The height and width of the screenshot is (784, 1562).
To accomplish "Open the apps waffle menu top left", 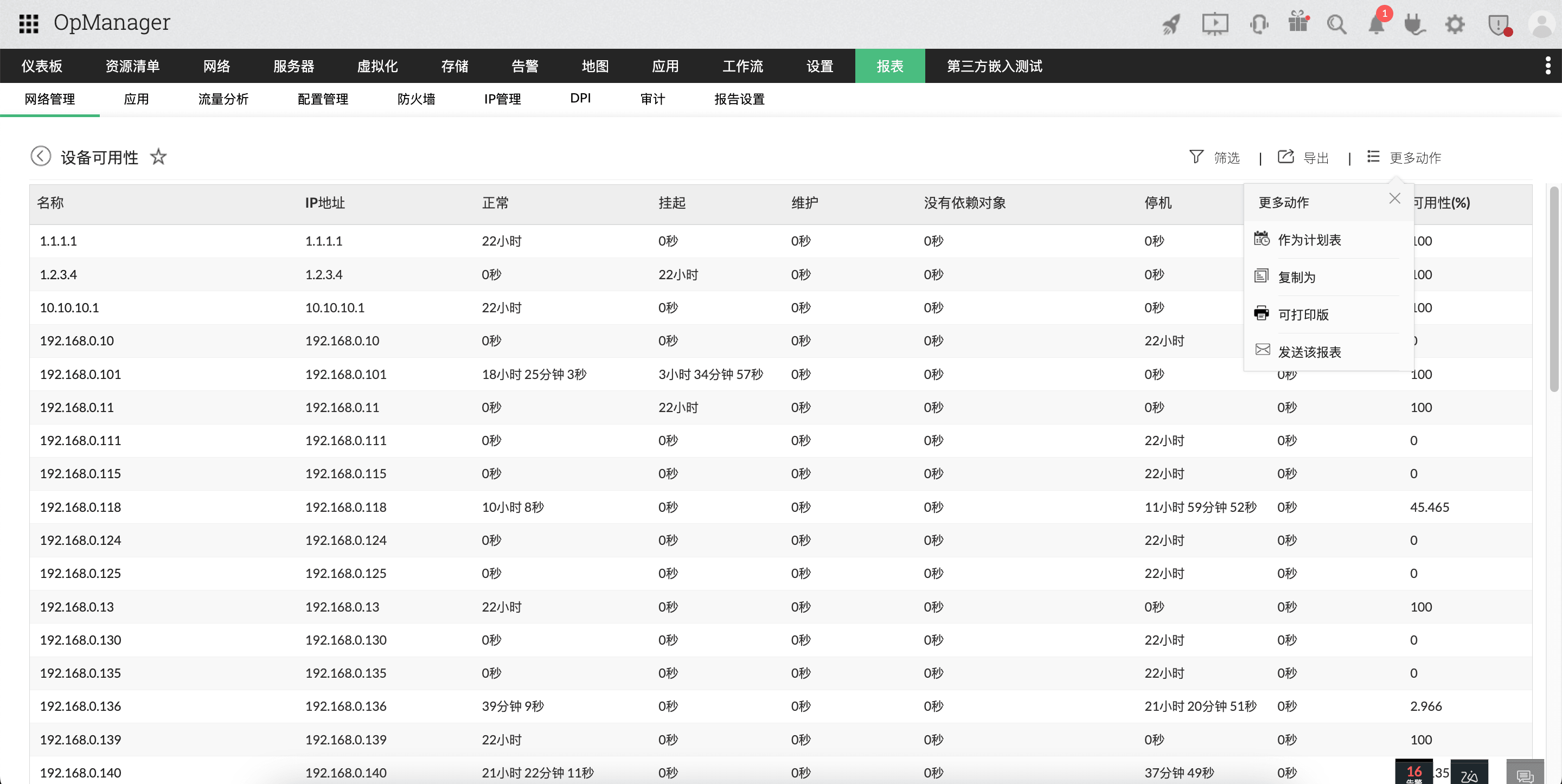I will coord(28,23).
